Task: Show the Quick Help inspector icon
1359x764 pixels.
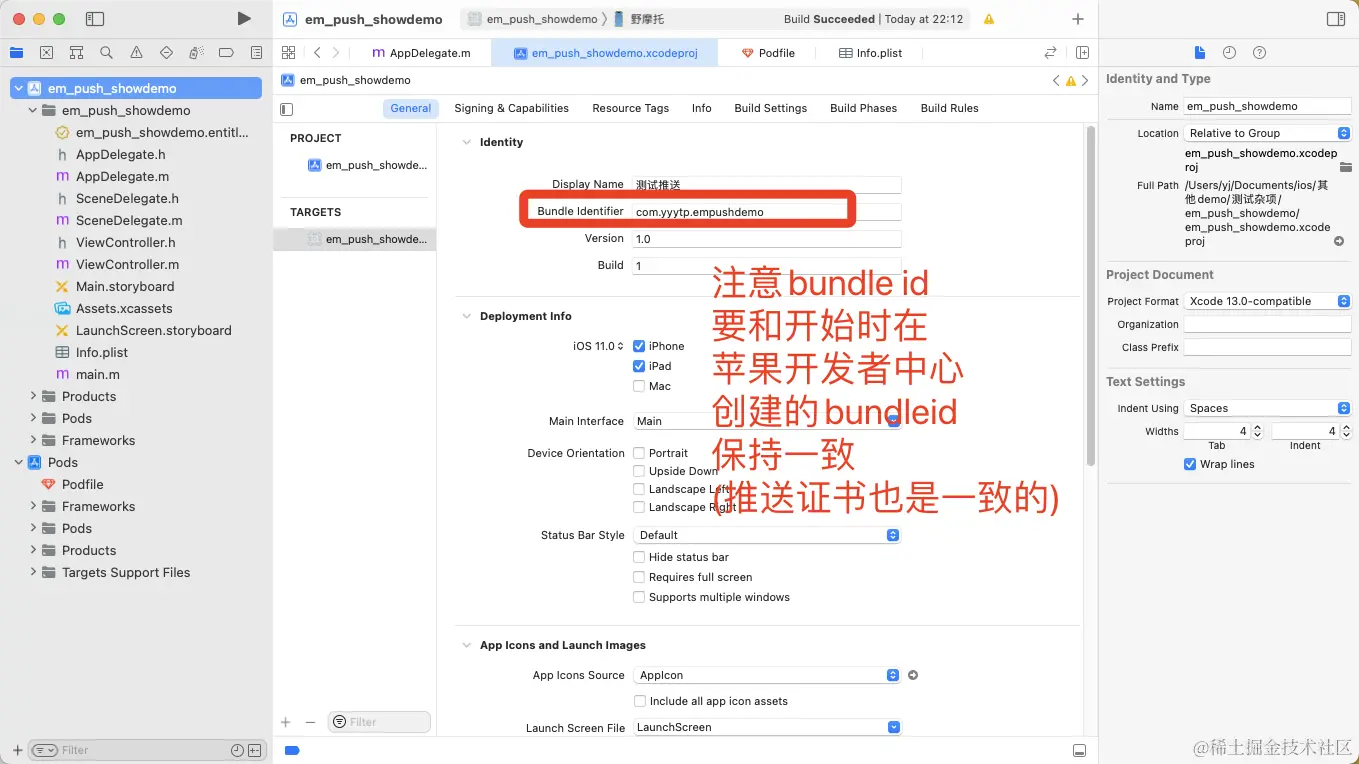Action: [1259, 52]
